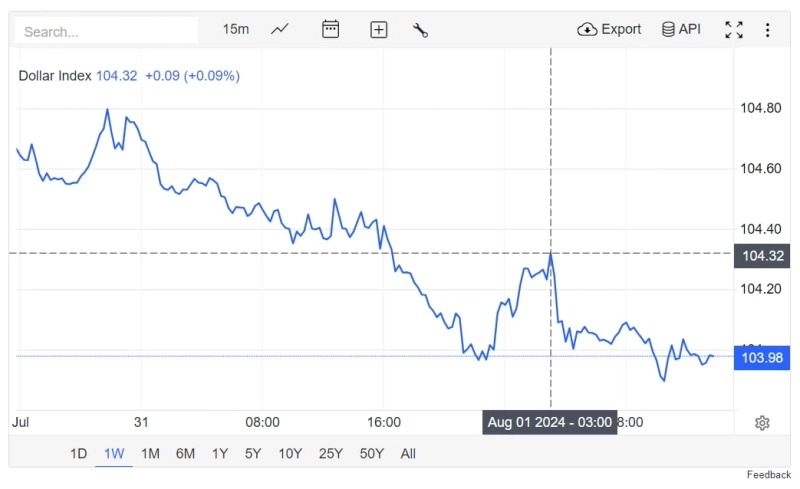800x489 pixels.
Task: Show All historical data range
Action: click(408, 453)
